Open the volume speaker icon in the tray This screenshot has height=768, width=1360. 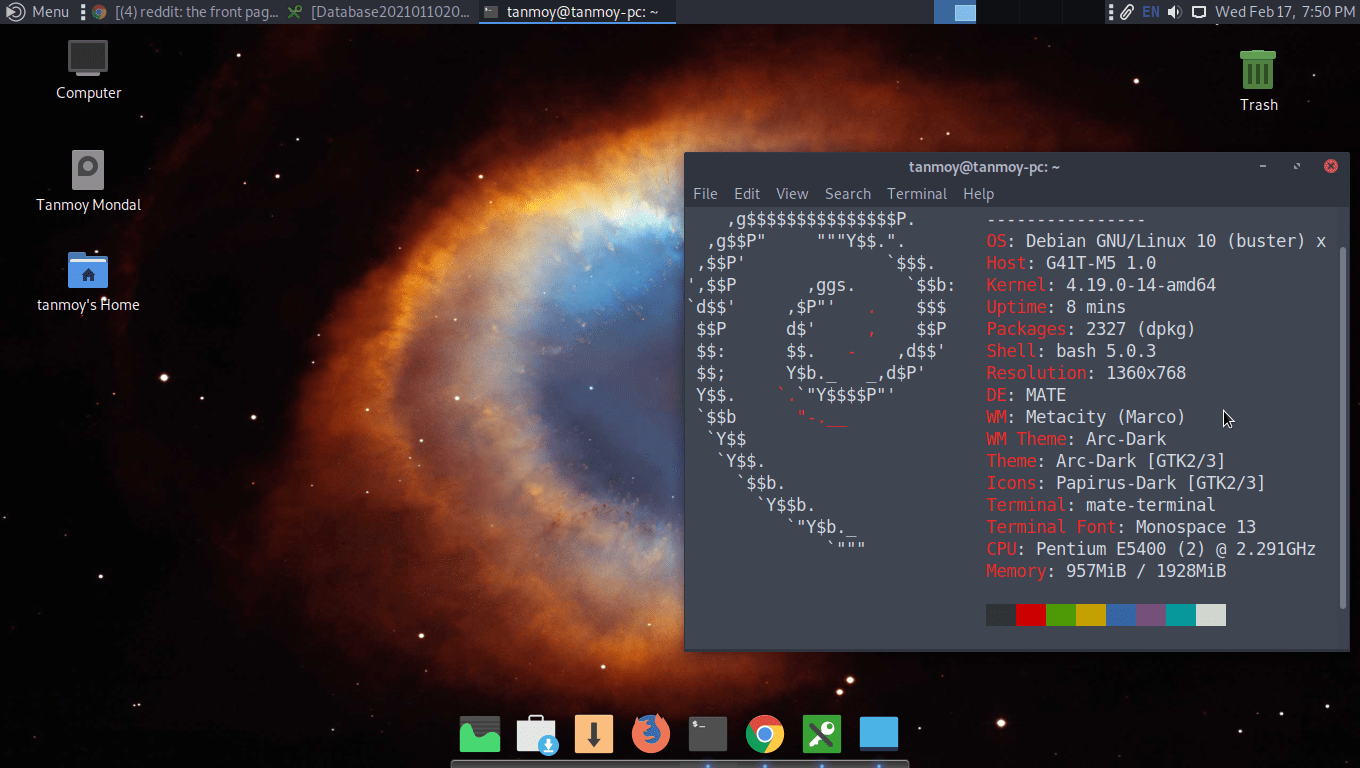(1174, 12)
